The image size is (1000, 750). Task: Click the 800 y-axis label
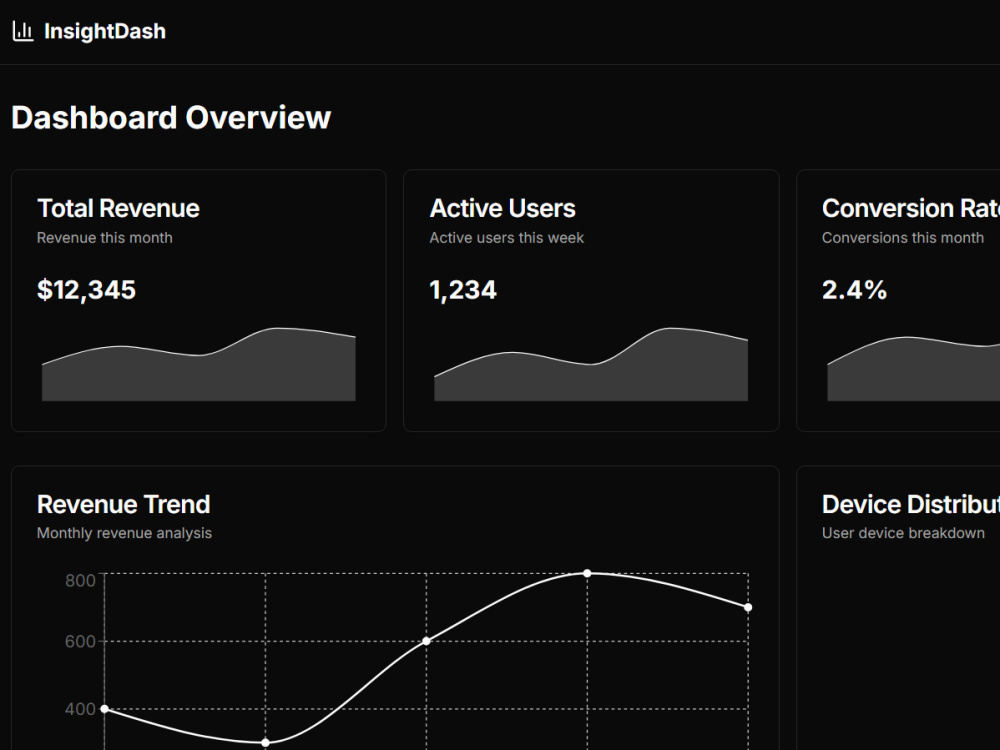80,580
